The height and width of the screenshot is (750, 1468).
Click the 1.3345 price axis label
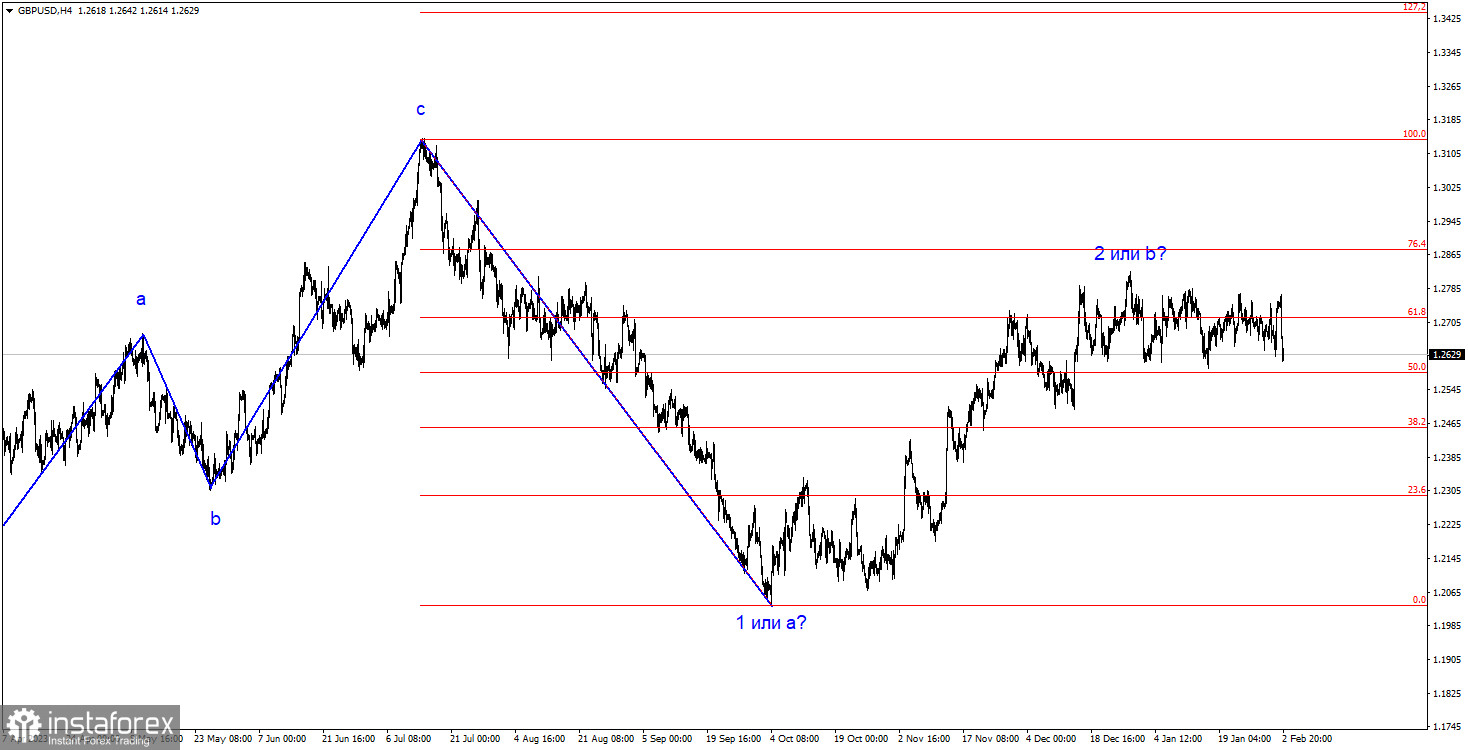pyautogui.click(x=1446, y=53)
